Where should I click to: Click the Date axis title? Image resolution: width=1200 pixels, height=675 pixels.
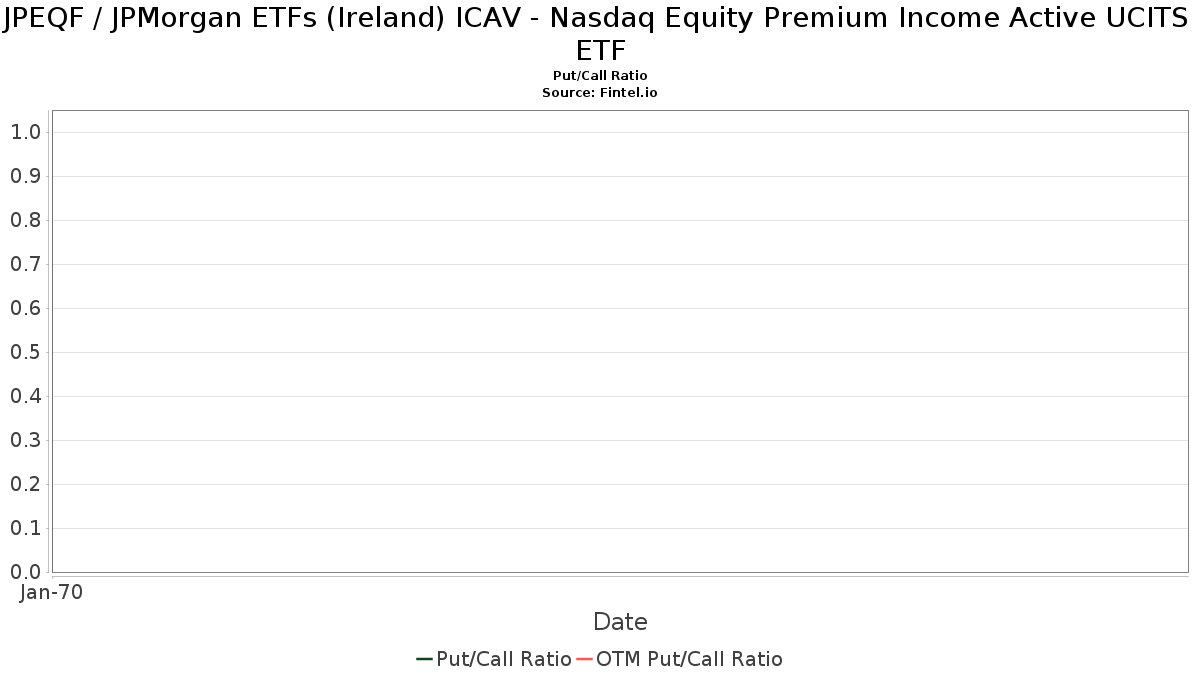620,622
